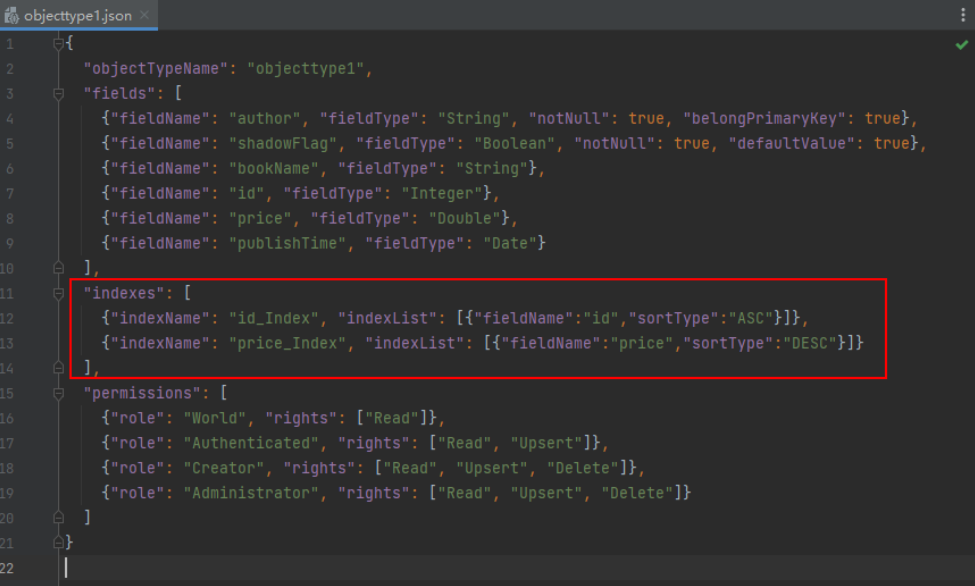Click the green inspection checkmark icon
Viewport: 975px width, 586px height.
point(961,45)
